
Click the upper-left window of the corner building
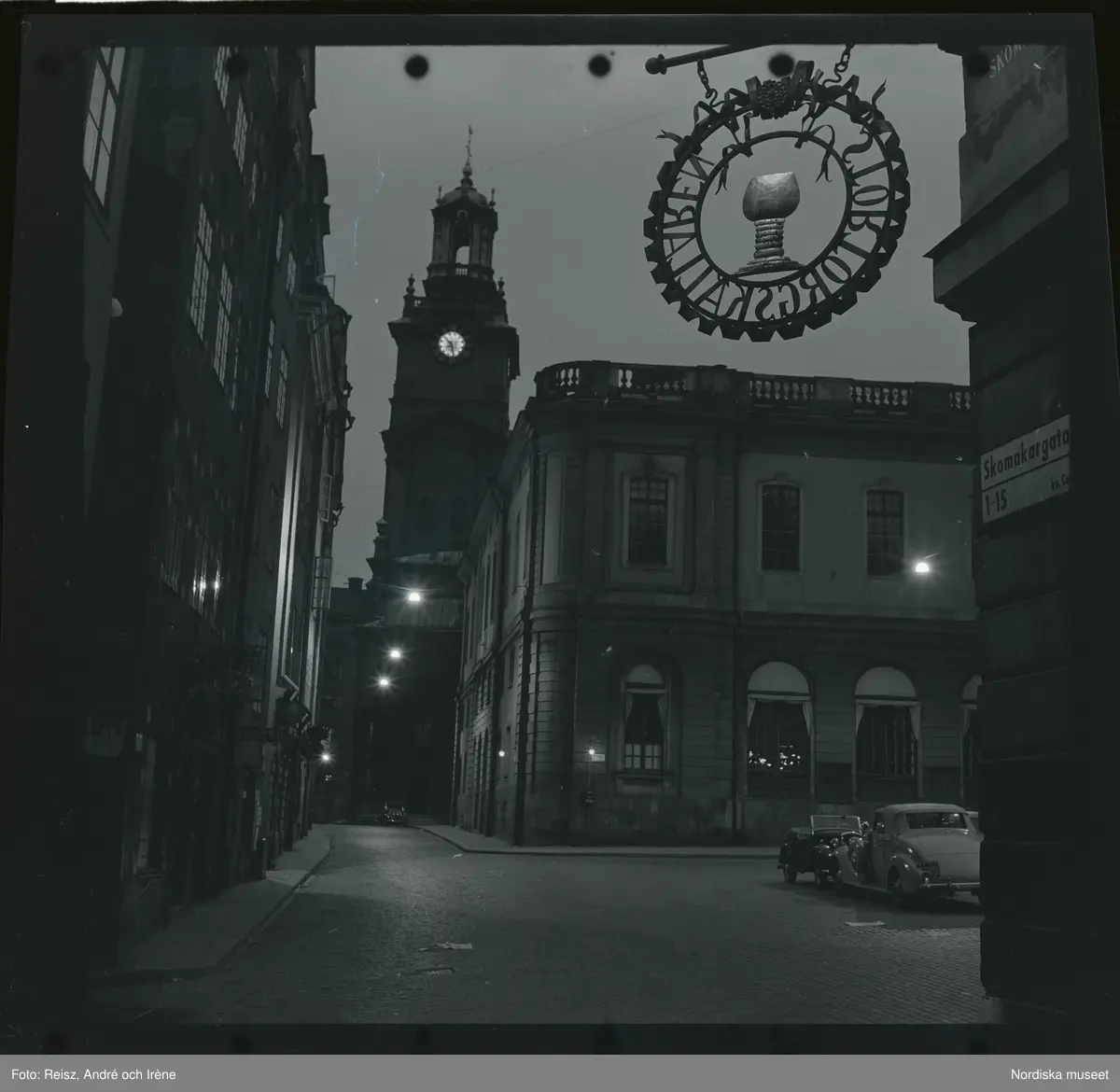pos(648,520)
